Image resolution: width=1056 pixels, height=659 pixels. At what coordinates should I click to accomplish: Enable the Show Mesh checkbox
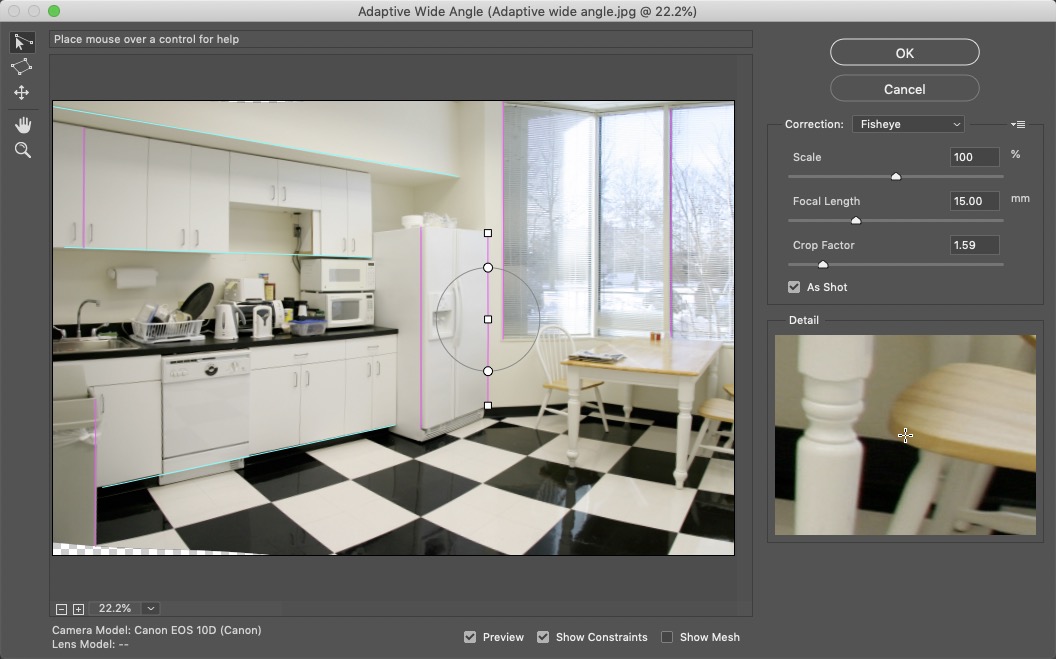click(667, 637)
